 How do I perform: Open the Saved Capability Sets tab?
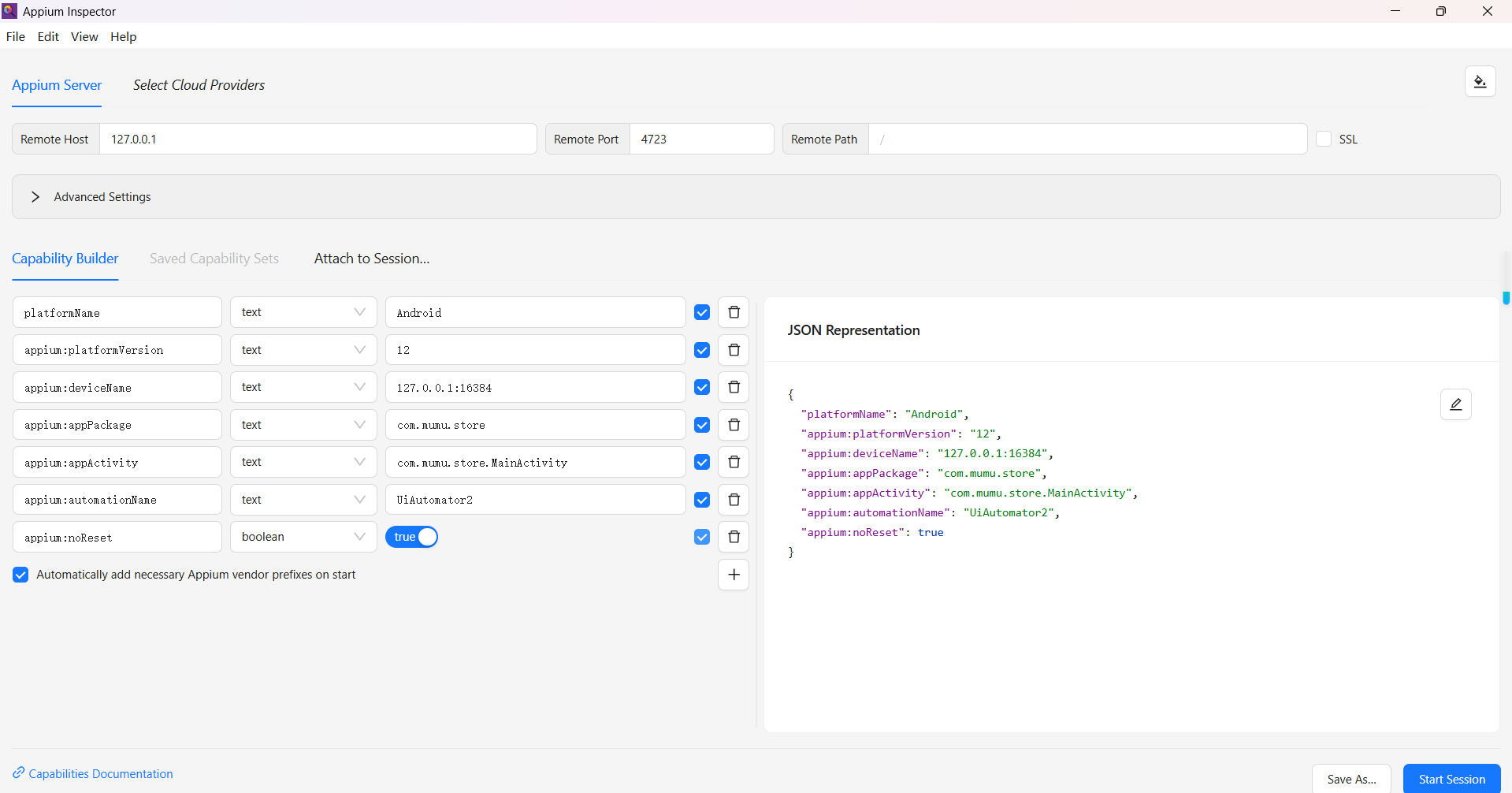tap(214, 259)
